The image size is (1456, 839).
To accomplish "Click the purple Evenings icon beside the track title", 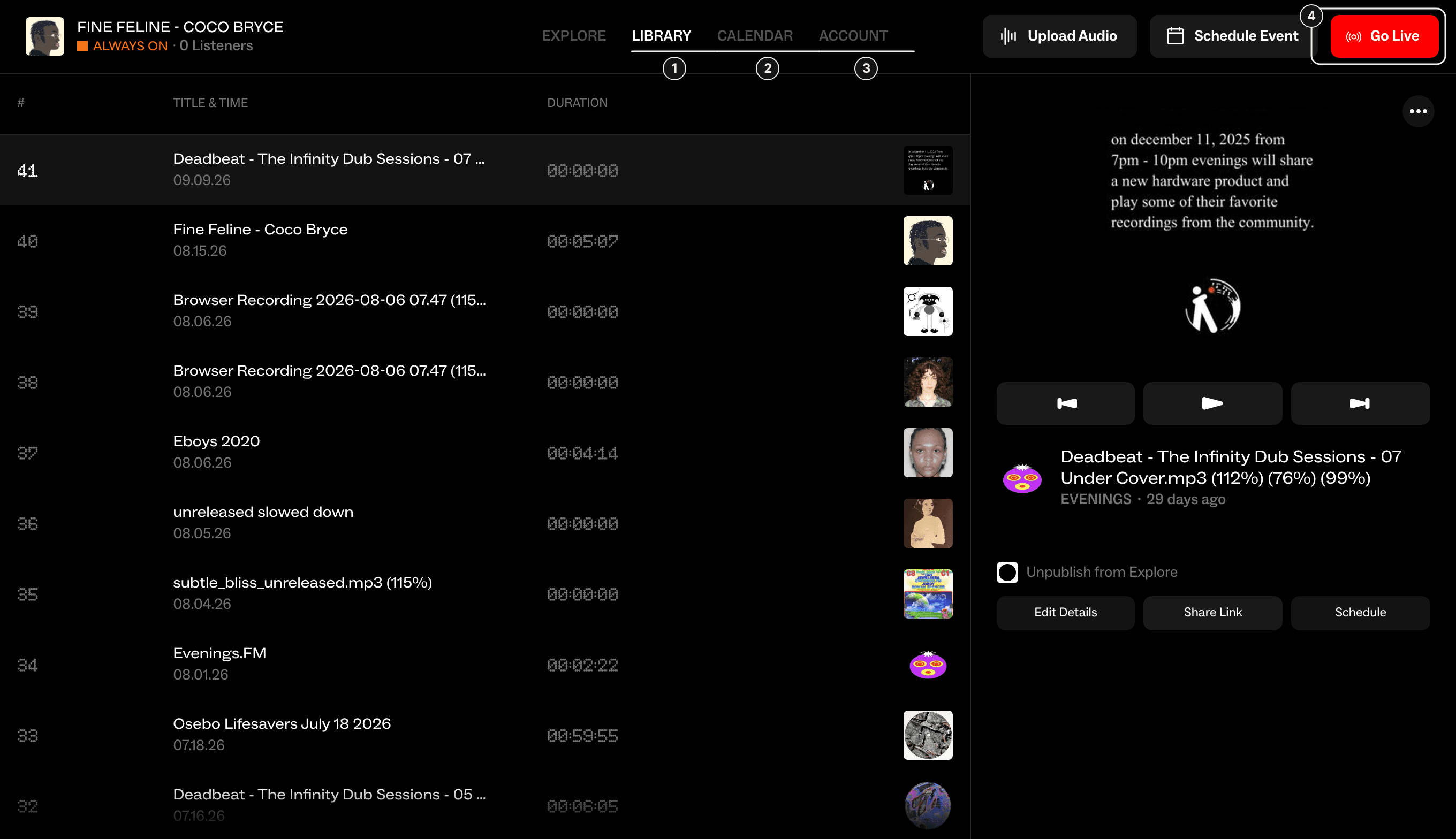I will tap(1022, 478).
